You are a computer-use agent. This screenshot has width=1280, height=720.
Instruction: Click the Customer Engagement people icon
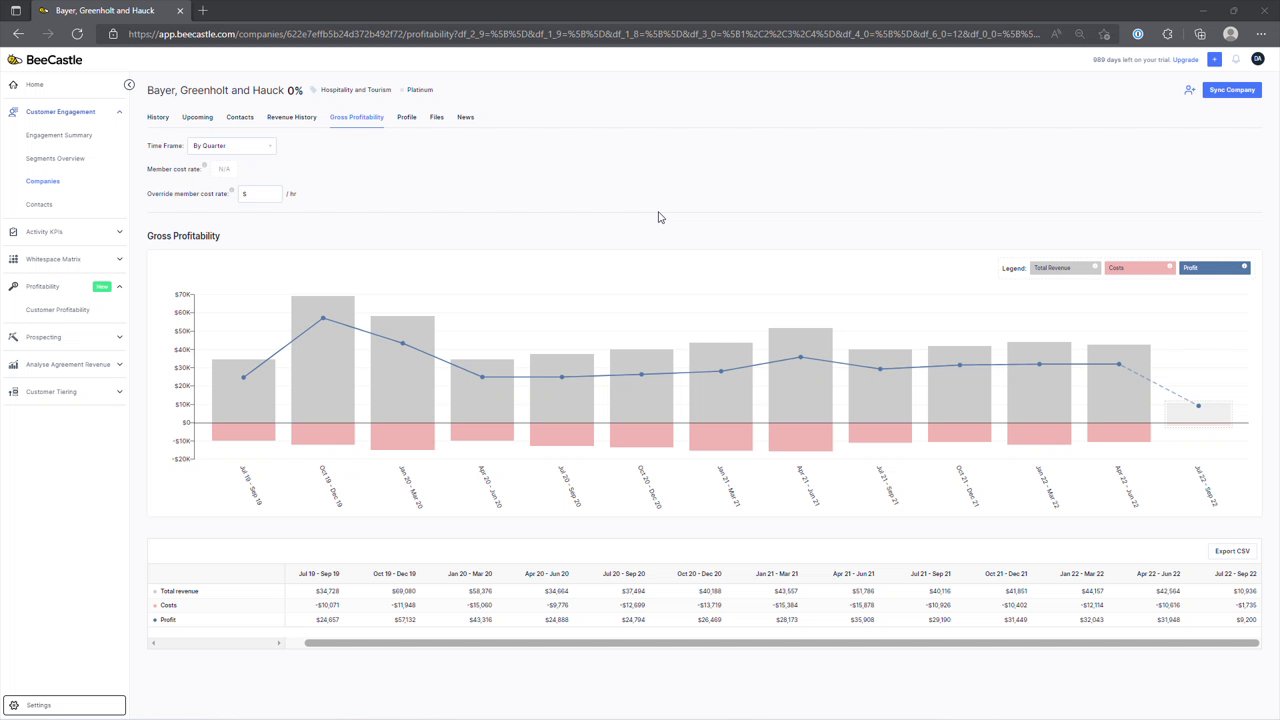13,112
